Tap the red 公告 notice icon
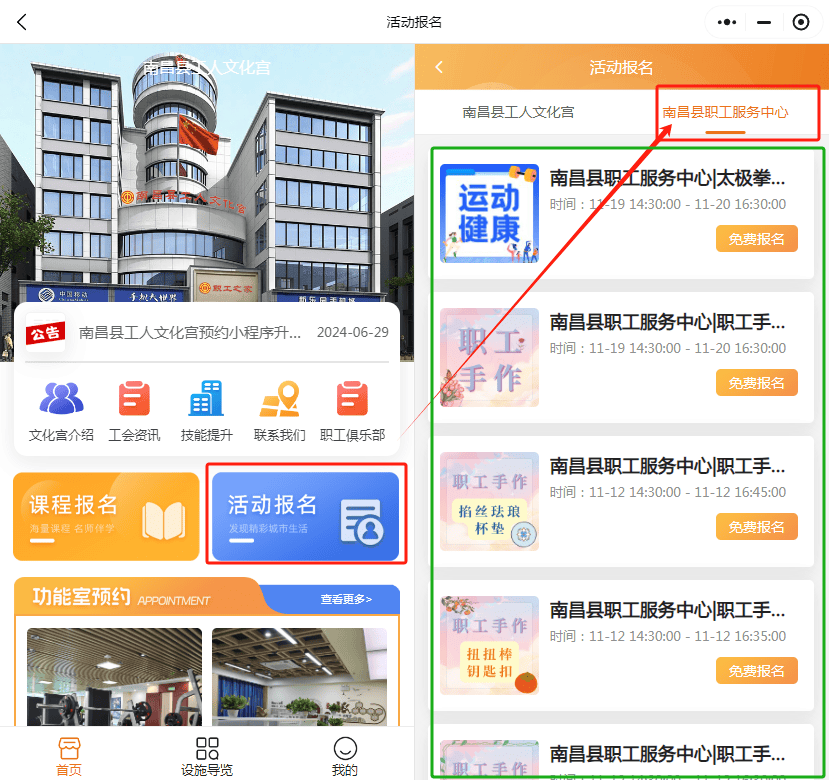Screen dimensions: 829x780 pos(45,333)
